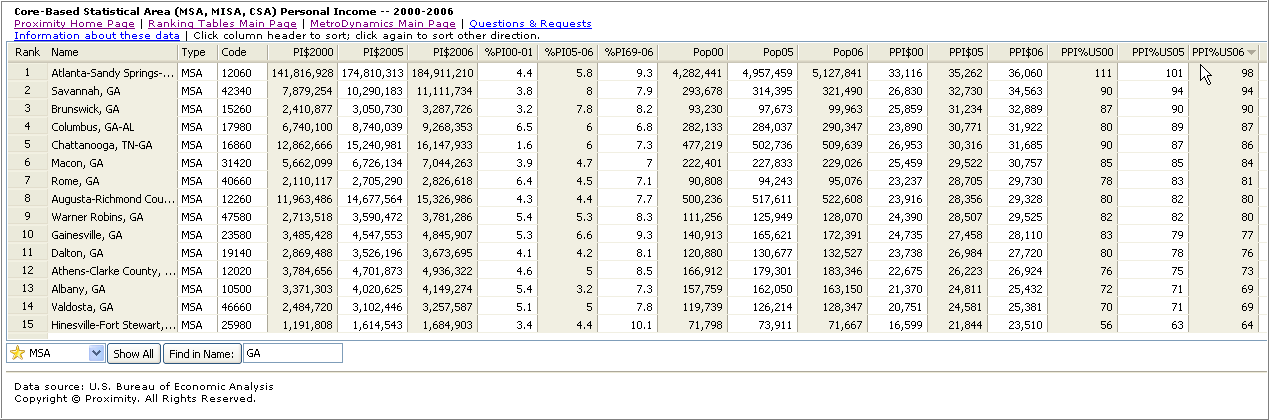
Task: Click the sort arrow on PPI%US06 header
Action: 1251,52
